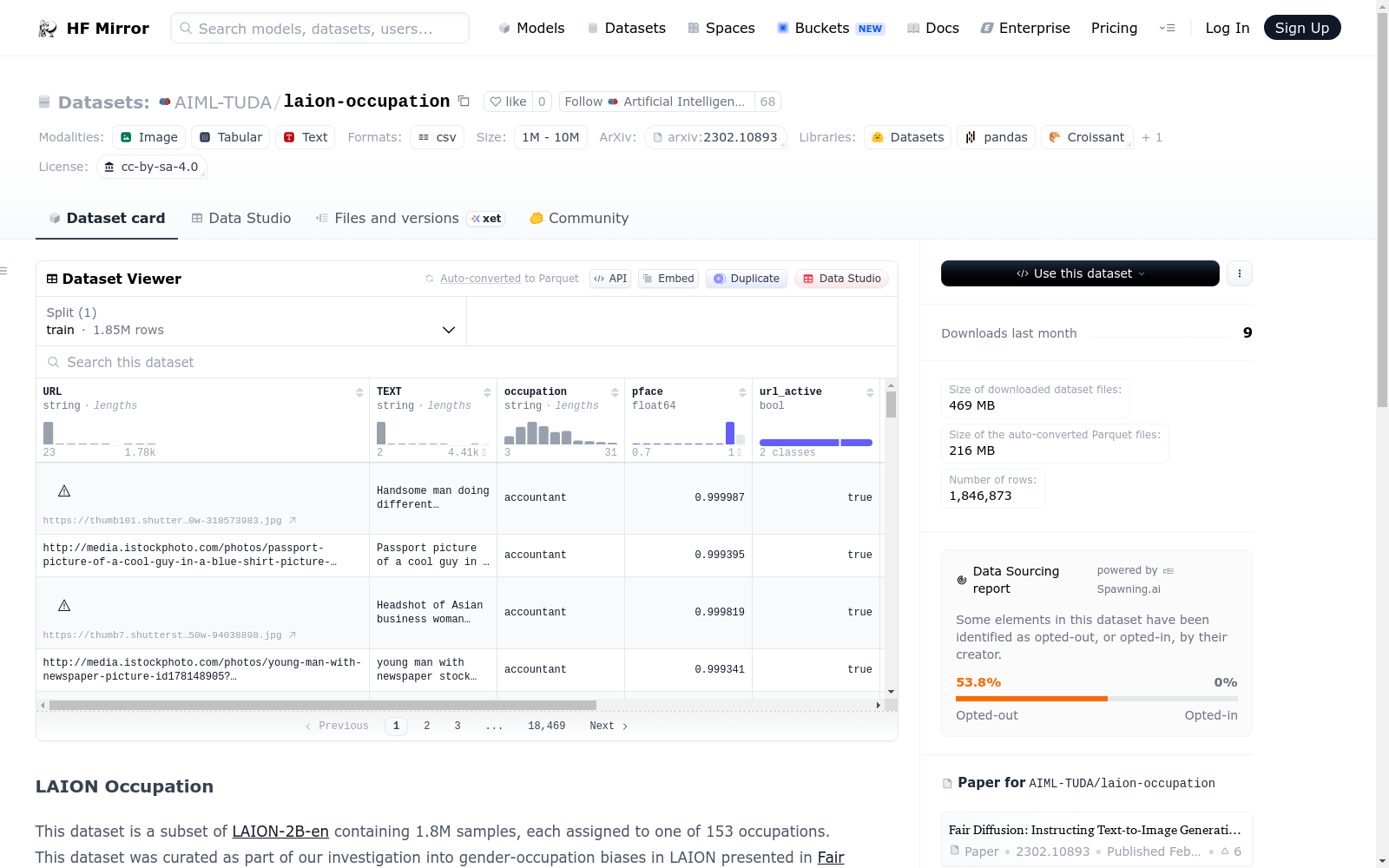1389x868 pixels.
Task: Click the warning icon beside Headshot of Asian row
Action: tap(64, 606)
